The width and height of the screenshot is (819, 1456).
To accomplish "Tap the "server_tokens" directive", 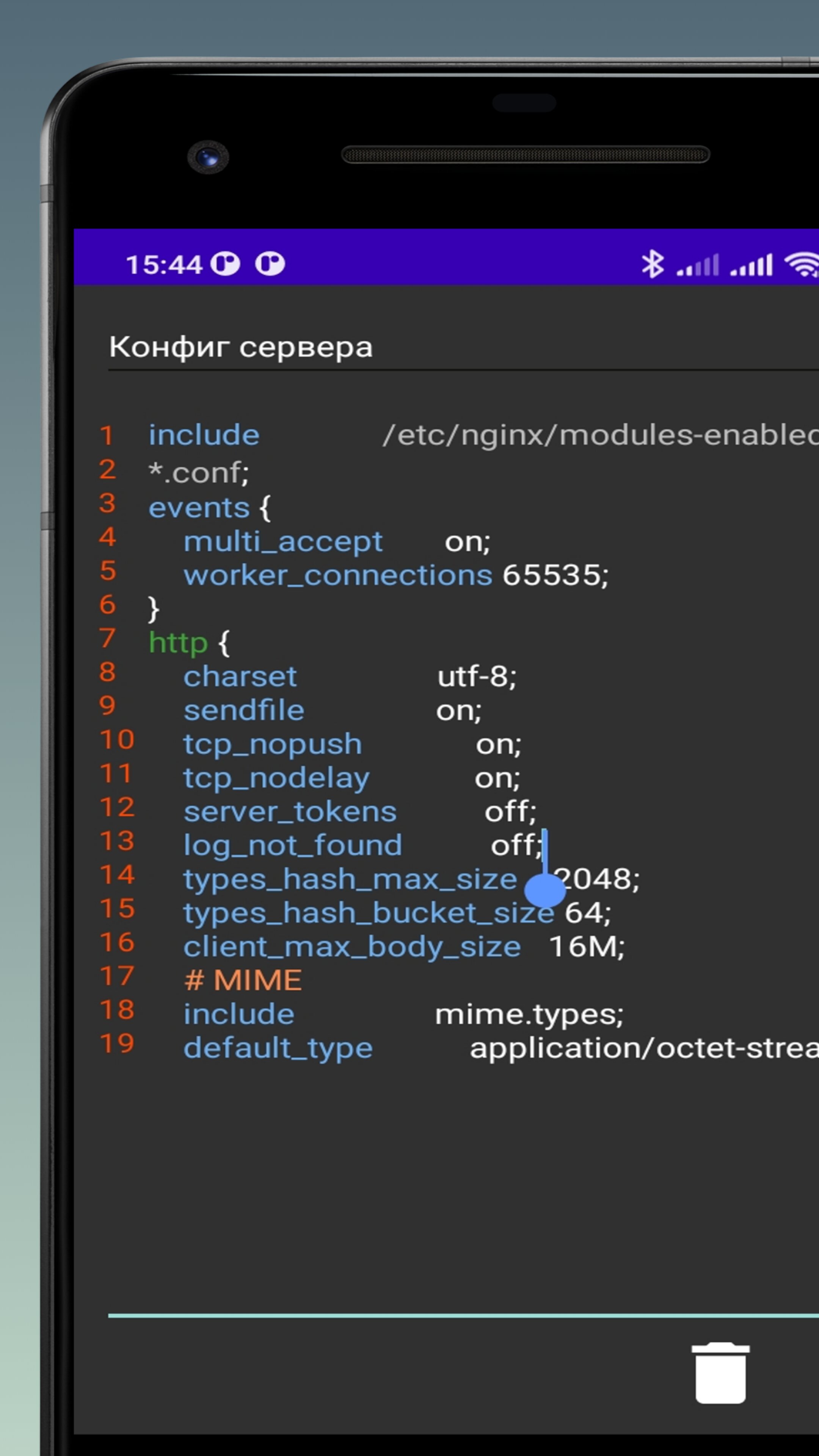I will point(290,812).
